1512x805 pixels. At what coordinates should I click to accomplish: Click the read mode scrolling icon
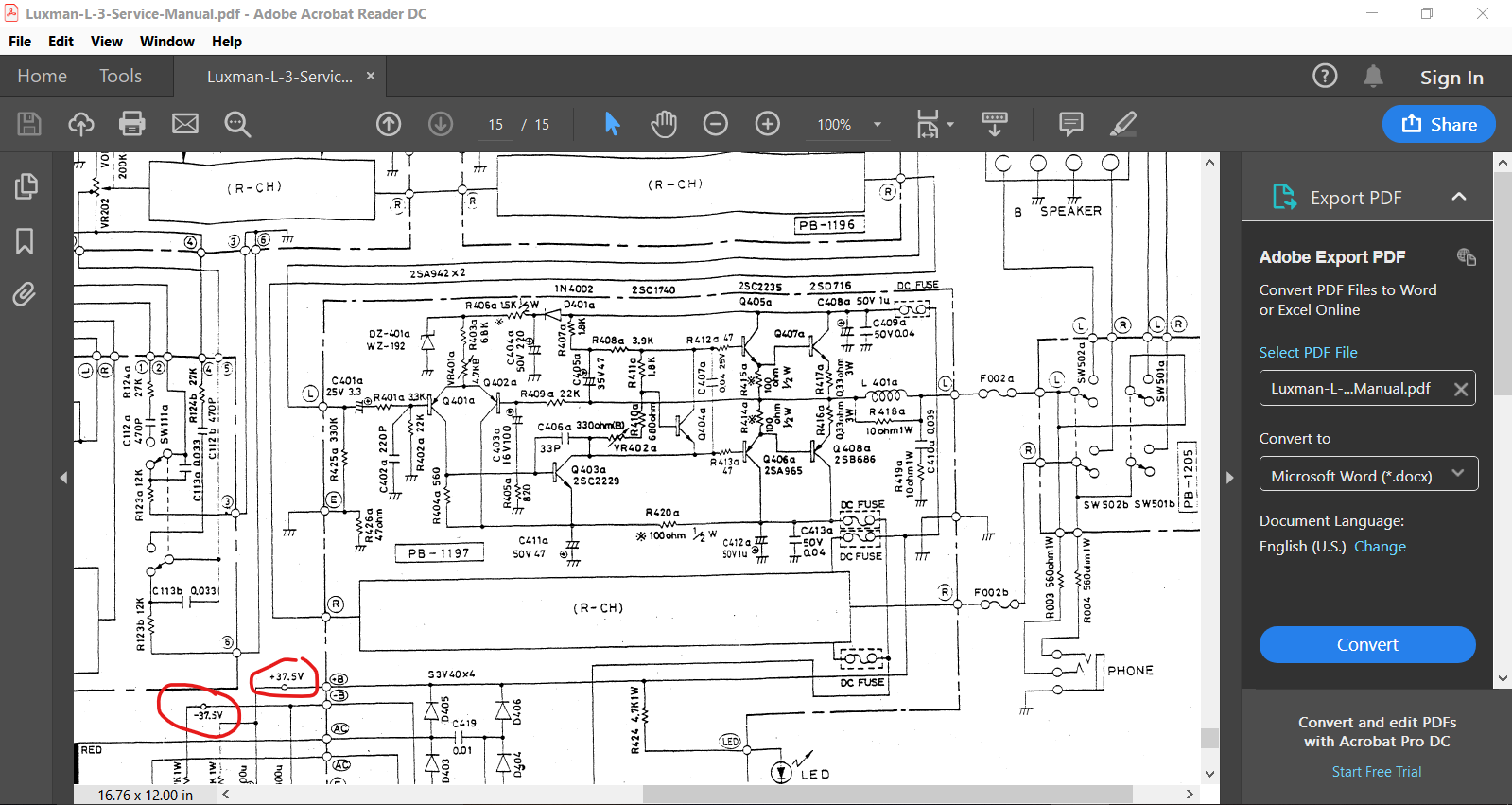(995, 124)
